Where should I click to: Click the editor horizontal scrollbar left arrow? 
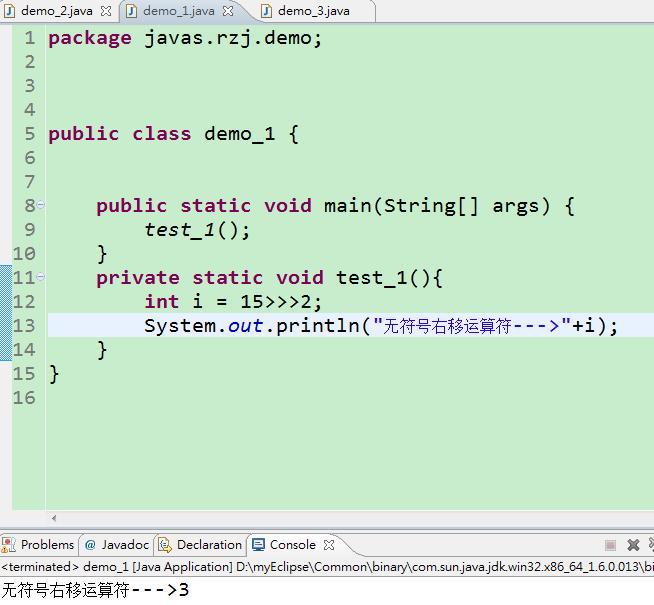coord(54,518)
